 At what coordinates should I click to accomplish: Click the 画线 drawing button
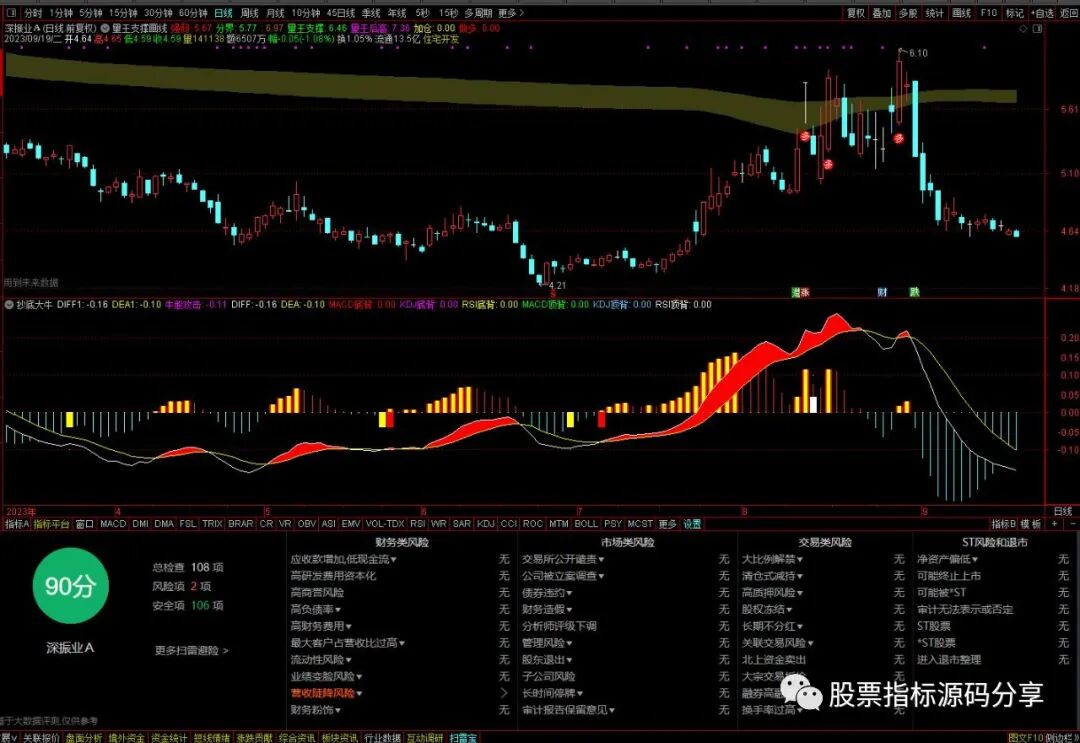pos(961,12)
